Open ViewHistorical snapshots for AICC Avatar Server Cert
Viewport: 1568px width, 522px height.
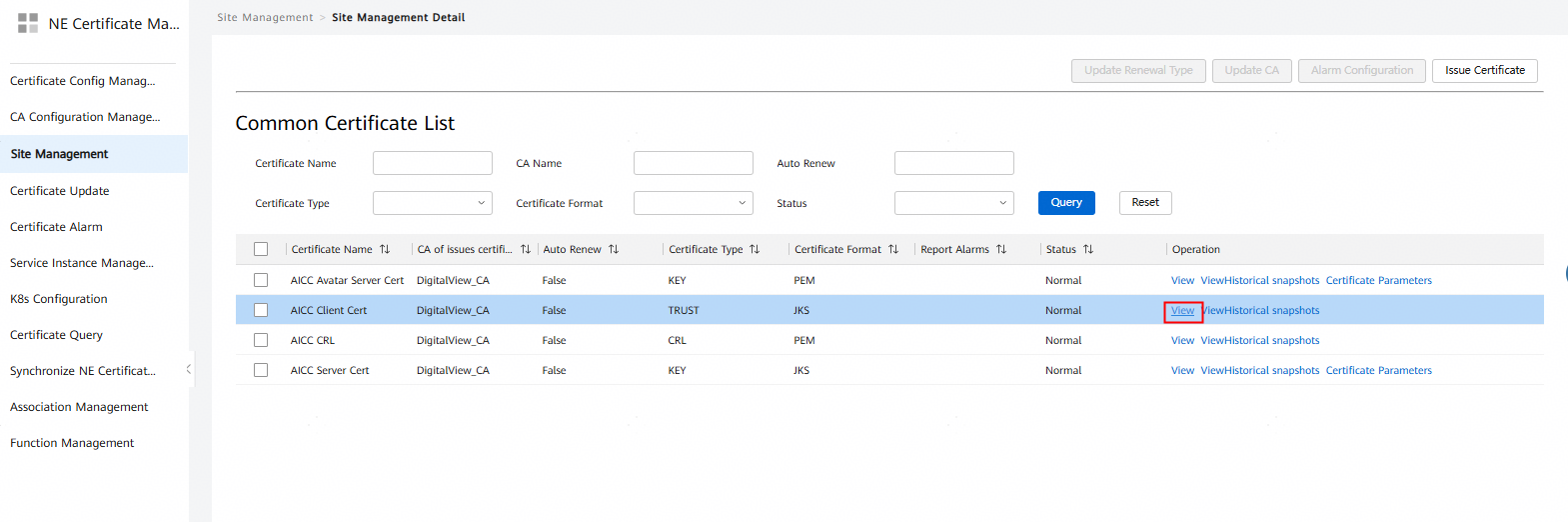pyautogui.click(x=1259, y=280)
